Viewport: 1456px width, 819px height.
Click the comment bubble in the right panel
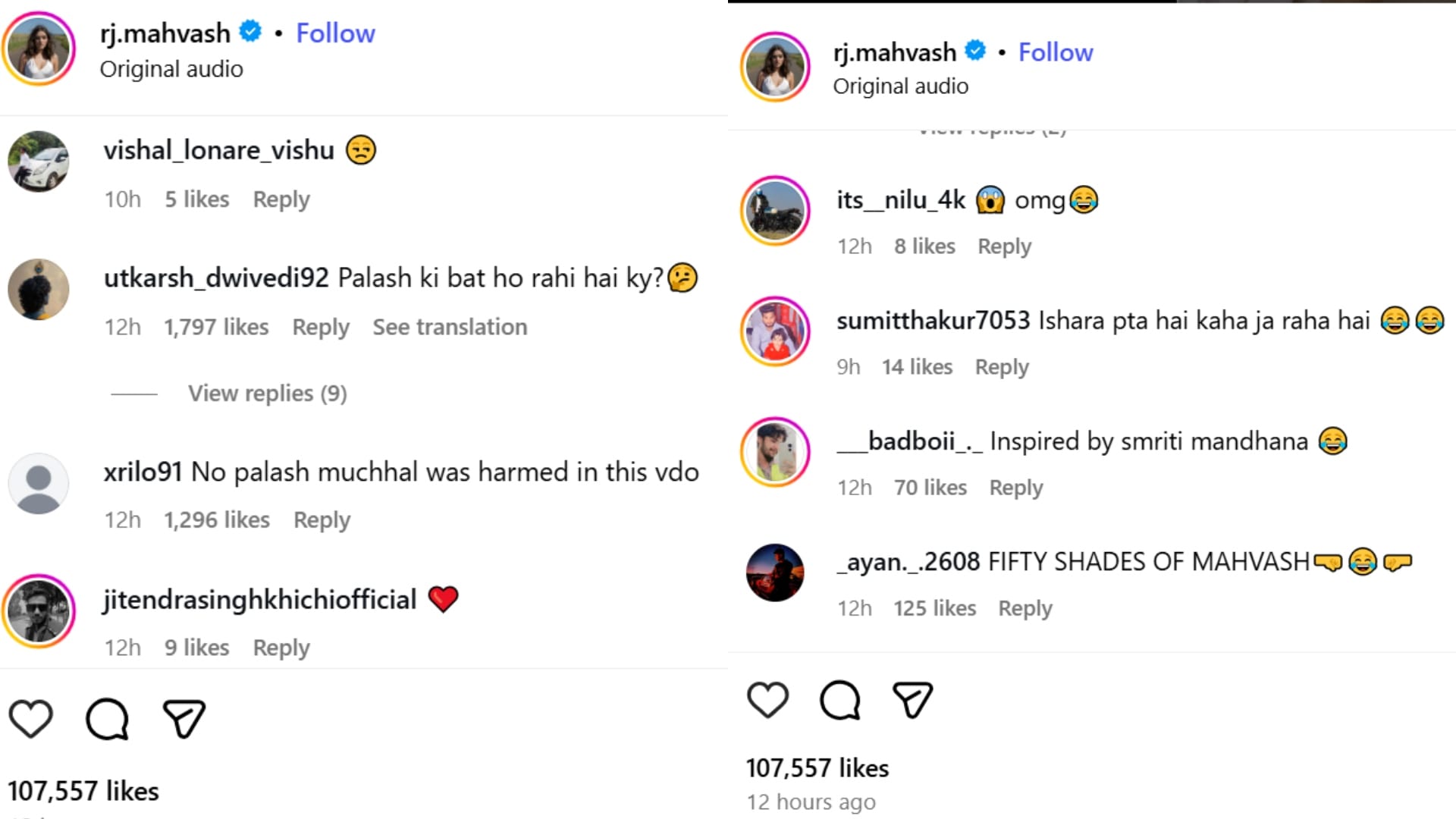tap(839, 699)
